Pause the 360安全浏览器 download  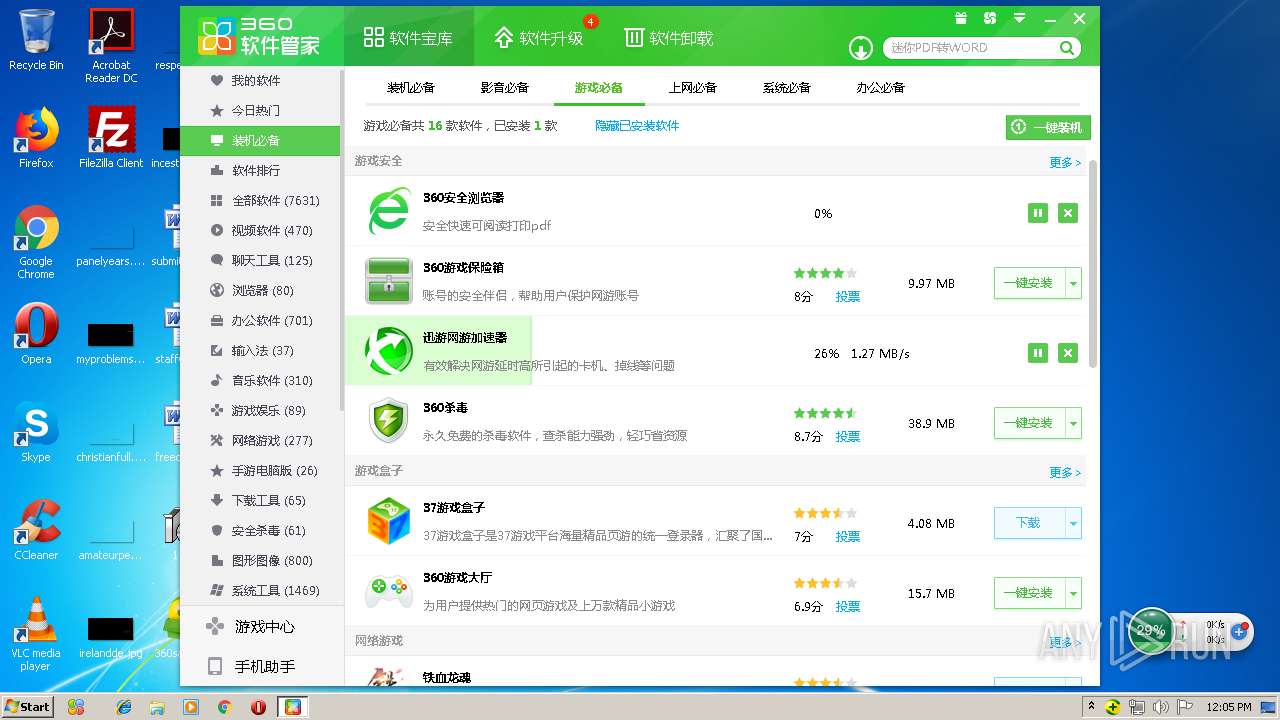[x=1038, y=213]
